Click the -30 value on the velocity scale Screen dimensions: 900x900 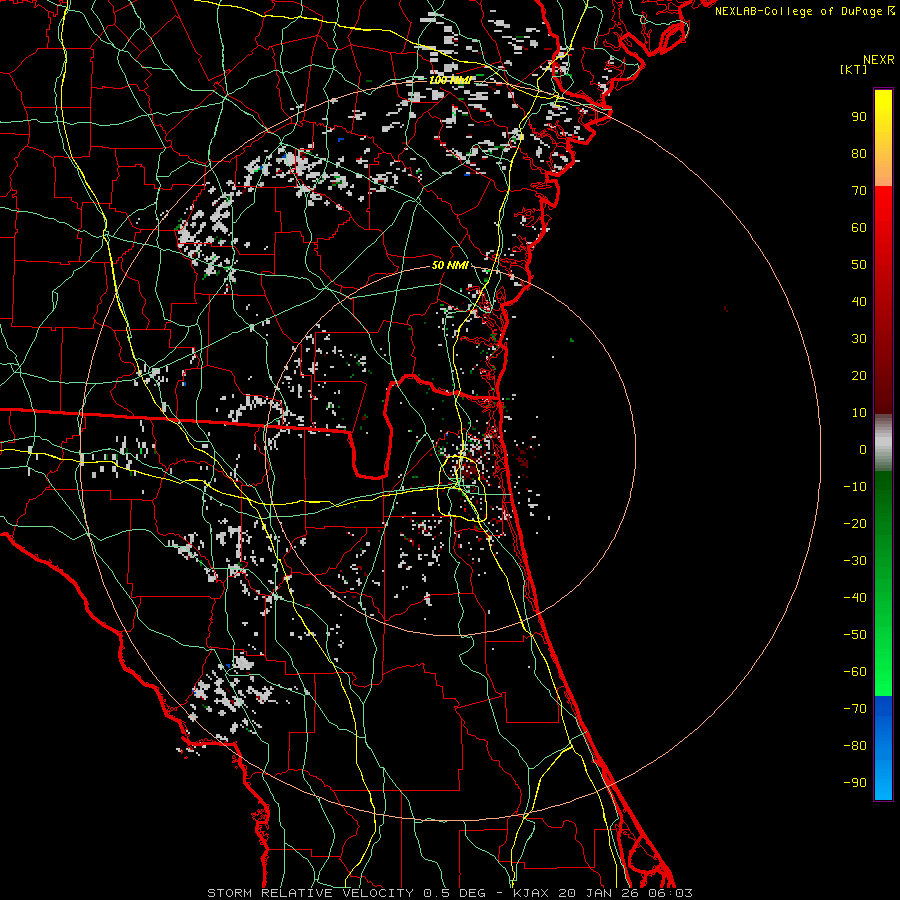pos(855,561)
